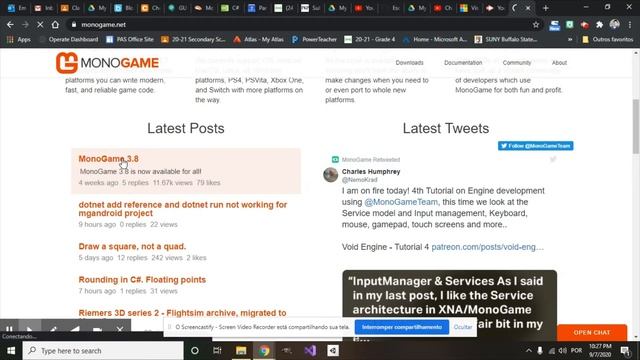Screen dimensions: 640x360
Task: Click the page vertical scrollbar thumb
Action: (636, 127)
